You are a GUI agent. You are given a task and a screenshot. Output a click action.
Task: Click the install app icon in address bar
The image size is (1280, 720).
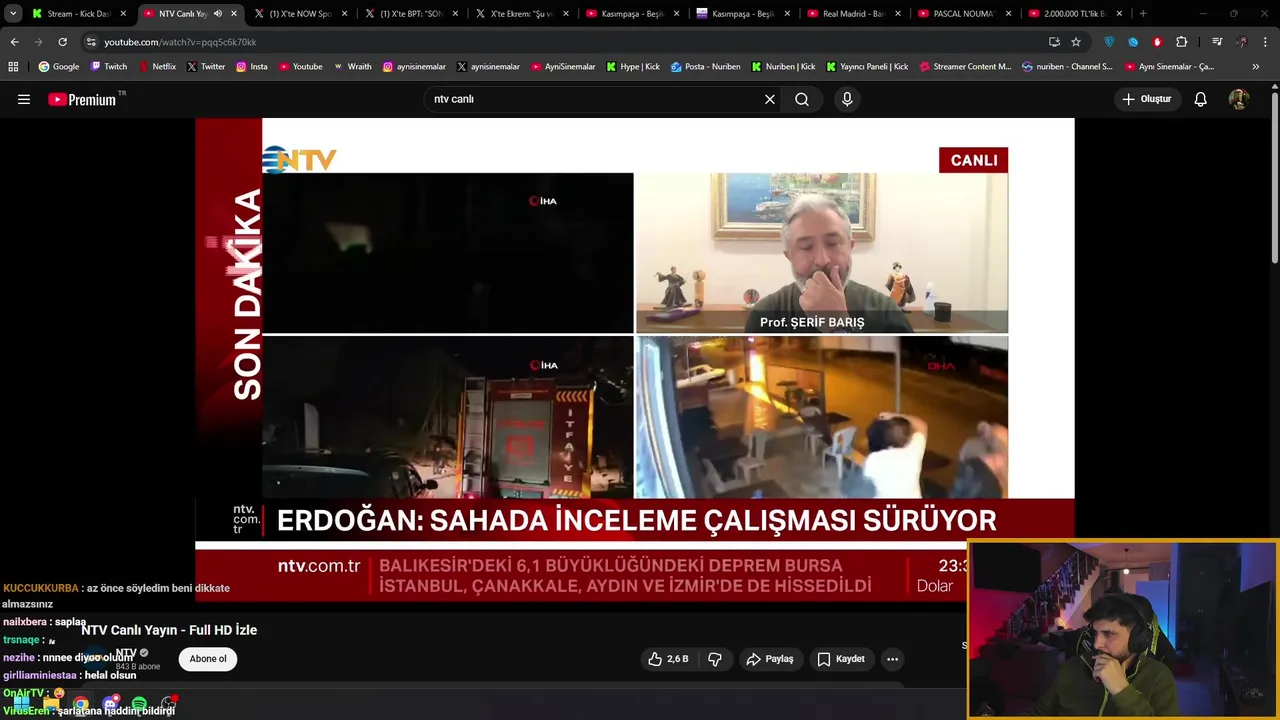(1054, 42)
